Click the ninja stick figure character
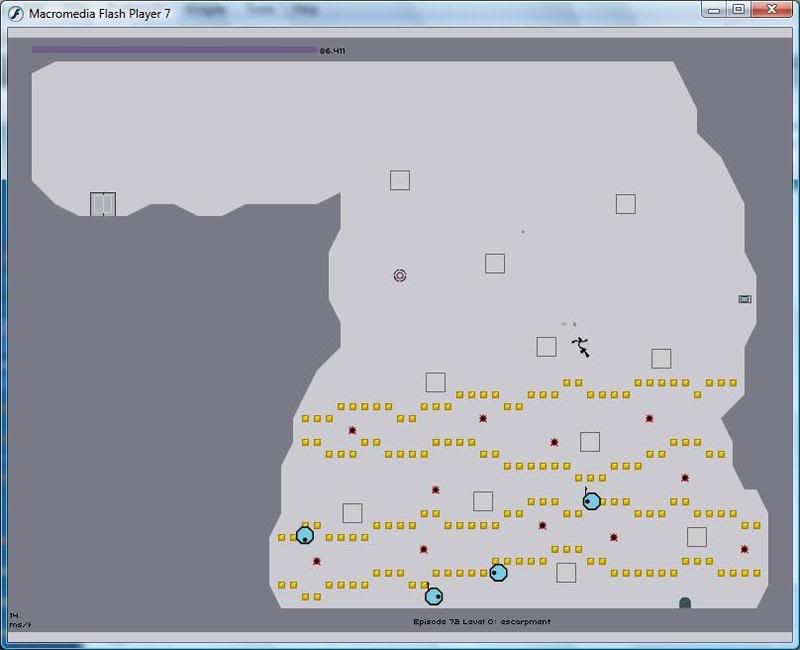Image resolution: width=800 pixels, height=650 pixels. pos(580,346)
